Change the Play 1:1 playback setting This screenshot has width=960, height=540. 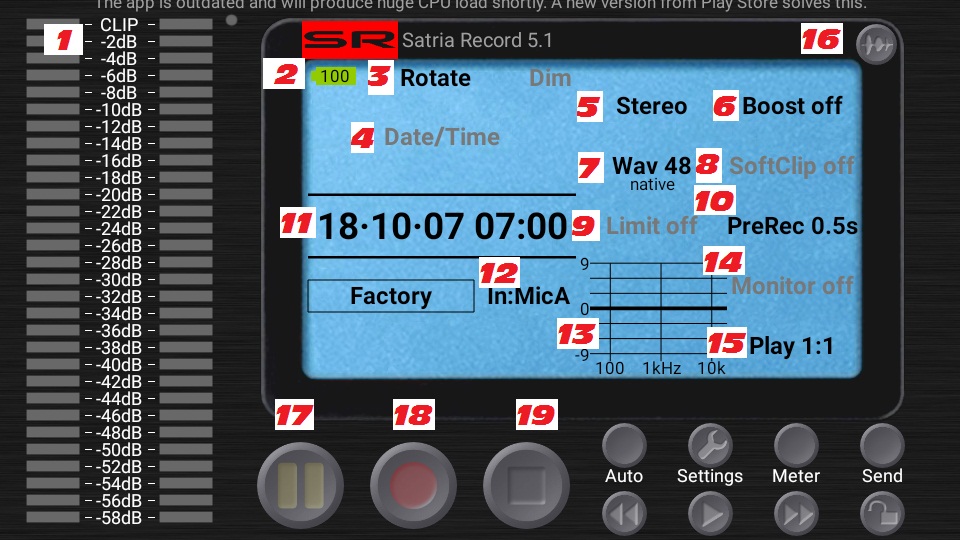[x=791, y=347]
